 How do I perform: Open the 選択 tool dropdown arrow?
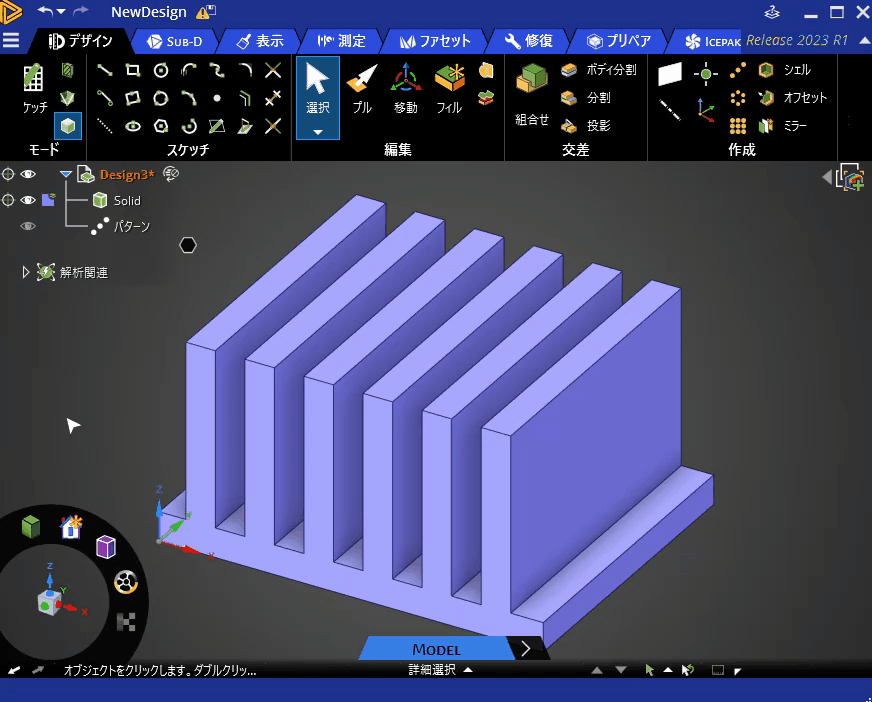[318, 132]
